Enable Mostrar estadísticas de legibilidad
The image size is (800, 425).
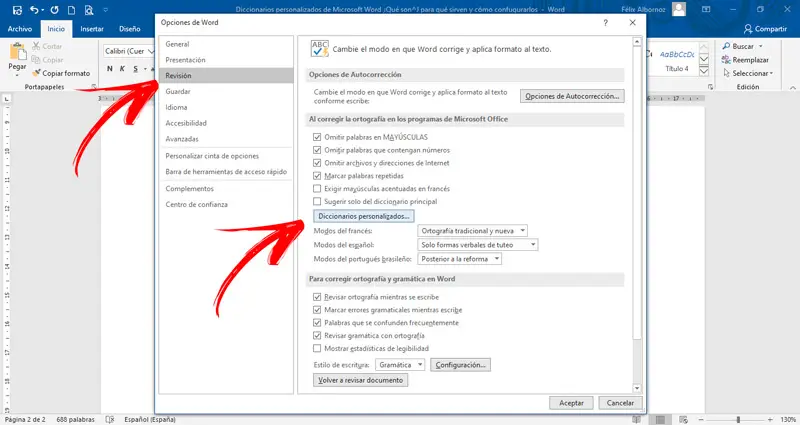317,348
